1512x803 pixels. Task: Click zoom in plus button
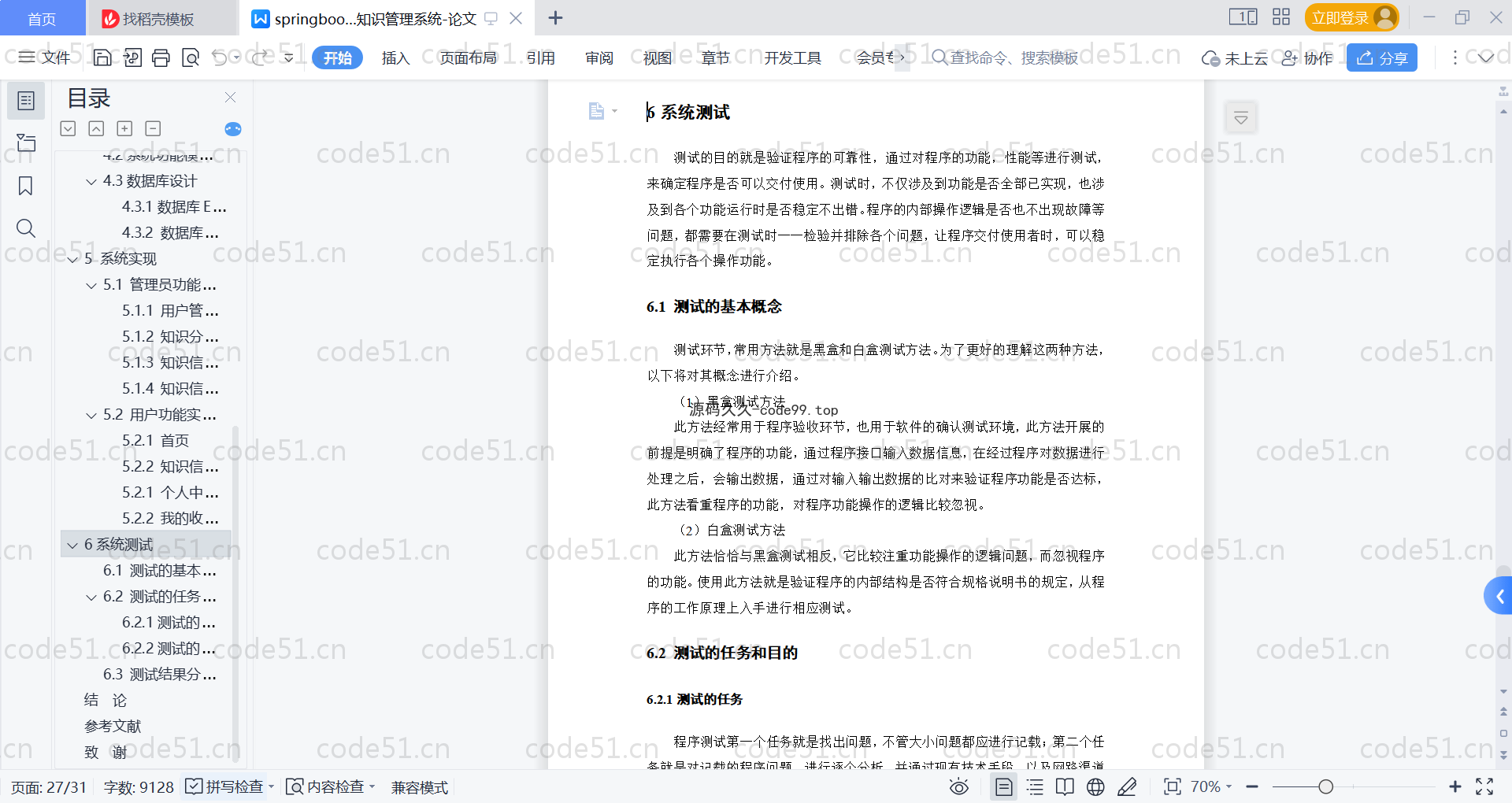coord(1455,786)
